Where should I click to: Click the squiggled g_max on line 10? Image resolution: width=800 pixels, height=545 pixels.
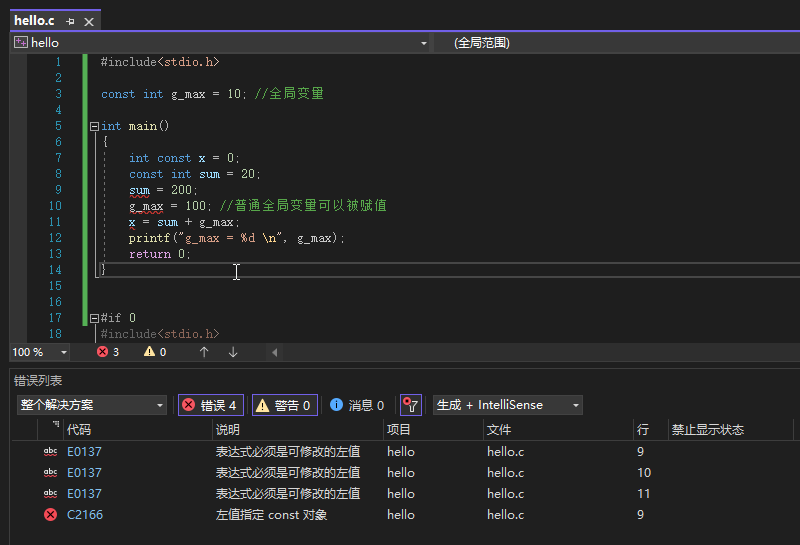coord(146,206)
